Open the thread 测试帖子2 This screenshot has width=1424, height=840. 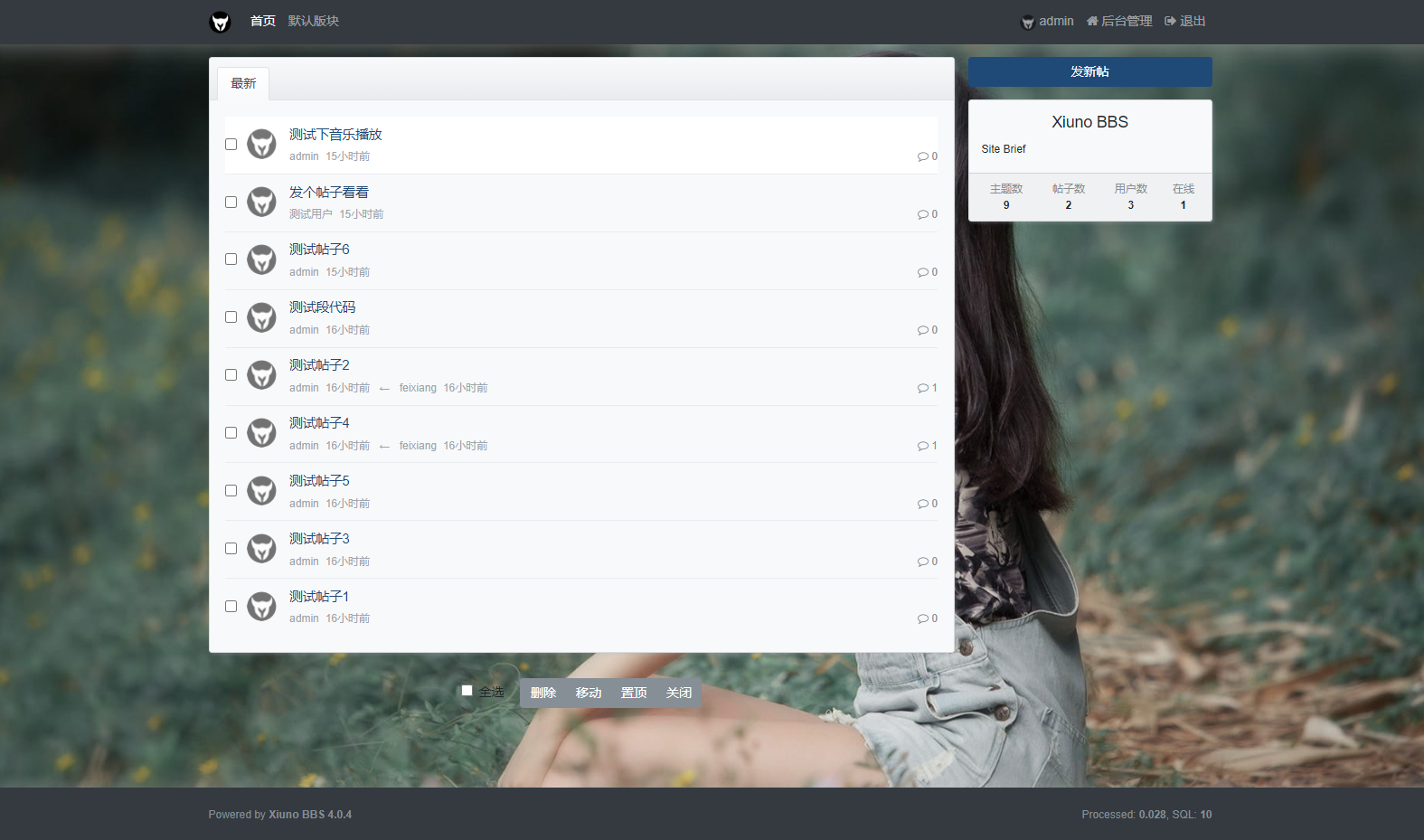pyautogui.click(x=319, y=365)
